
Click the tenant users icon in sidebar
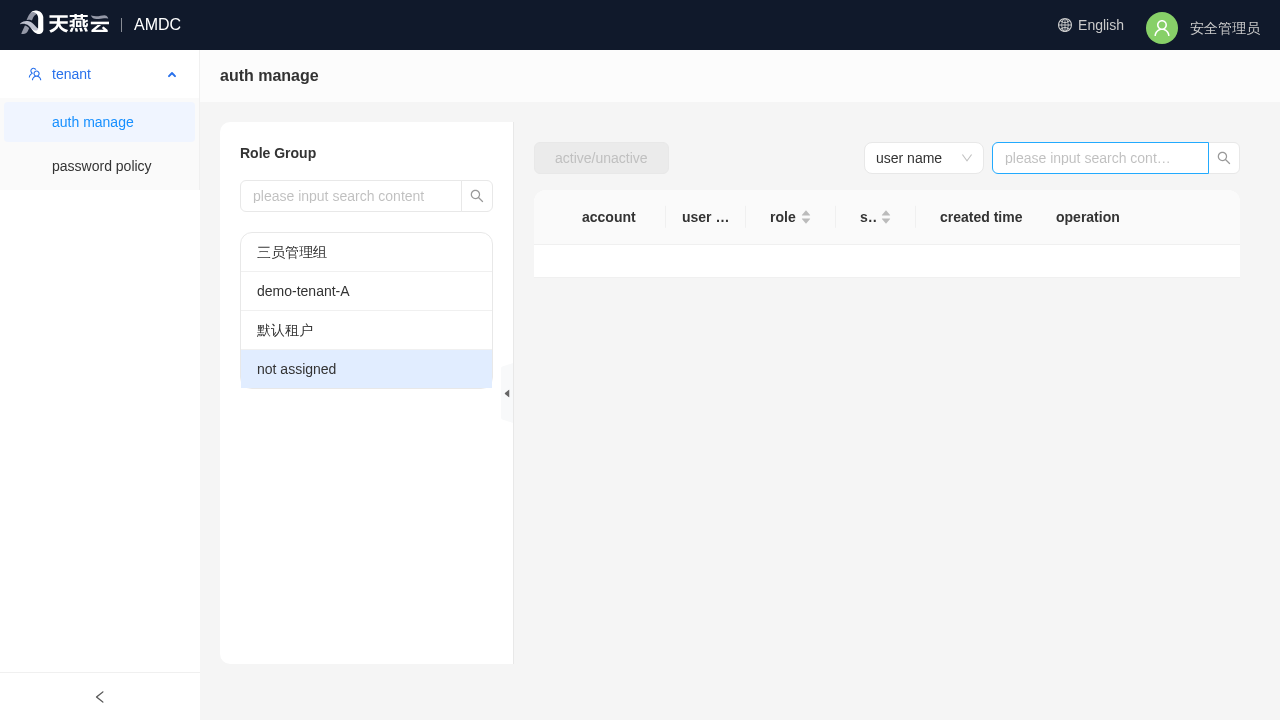(35, 74)
